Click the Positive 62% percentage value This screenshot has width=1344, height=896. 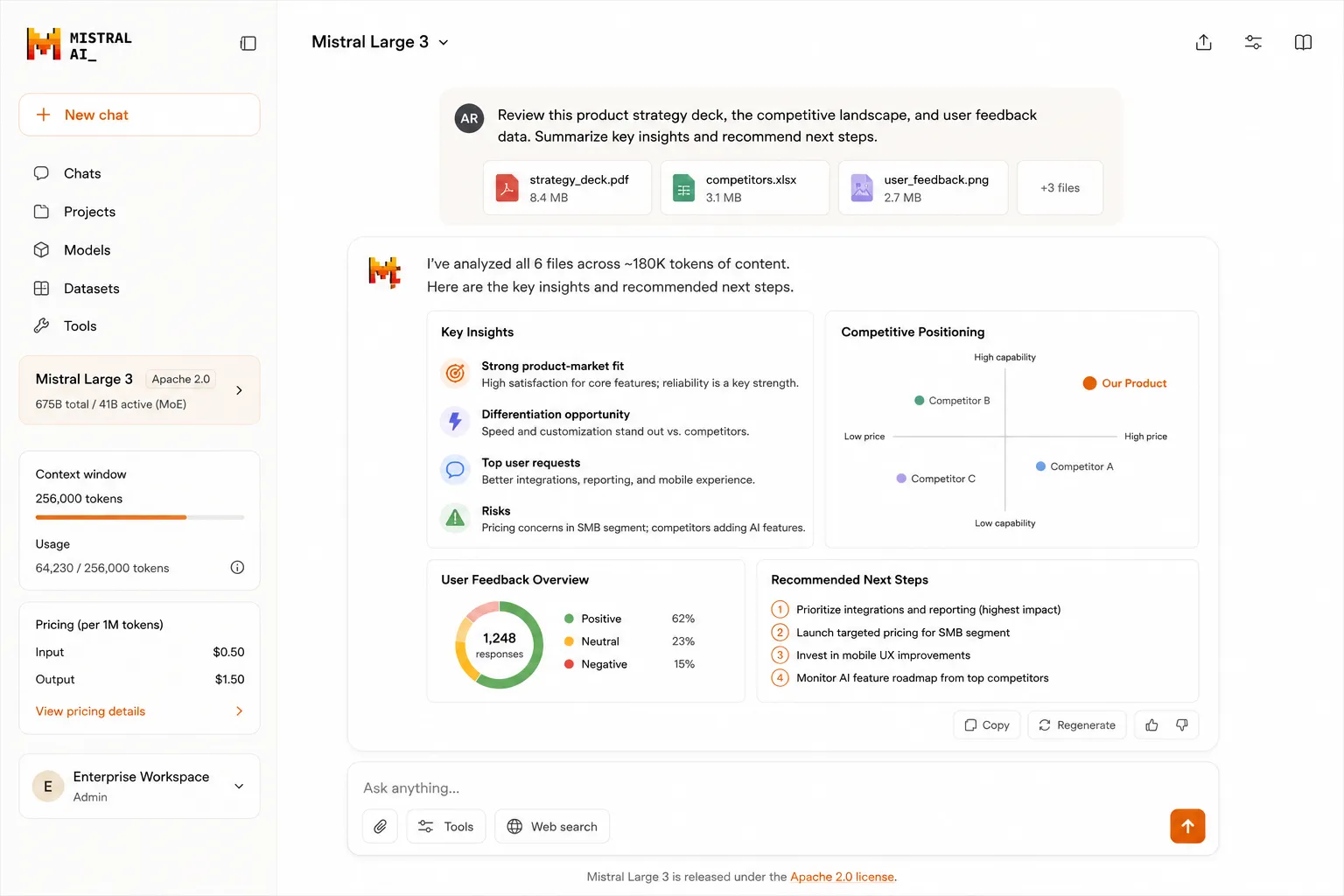pos(683,619)
